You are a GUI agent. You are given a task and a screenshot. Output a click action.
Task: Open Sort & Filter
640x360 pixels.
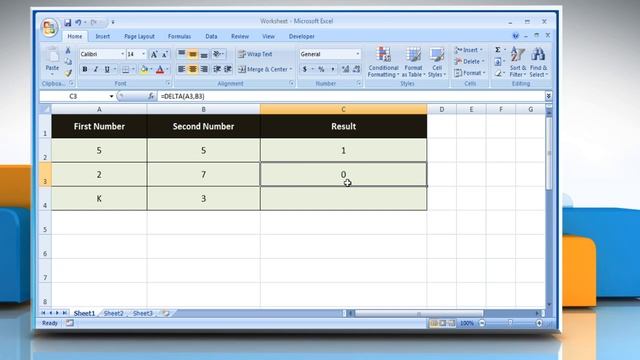(518, 62)
